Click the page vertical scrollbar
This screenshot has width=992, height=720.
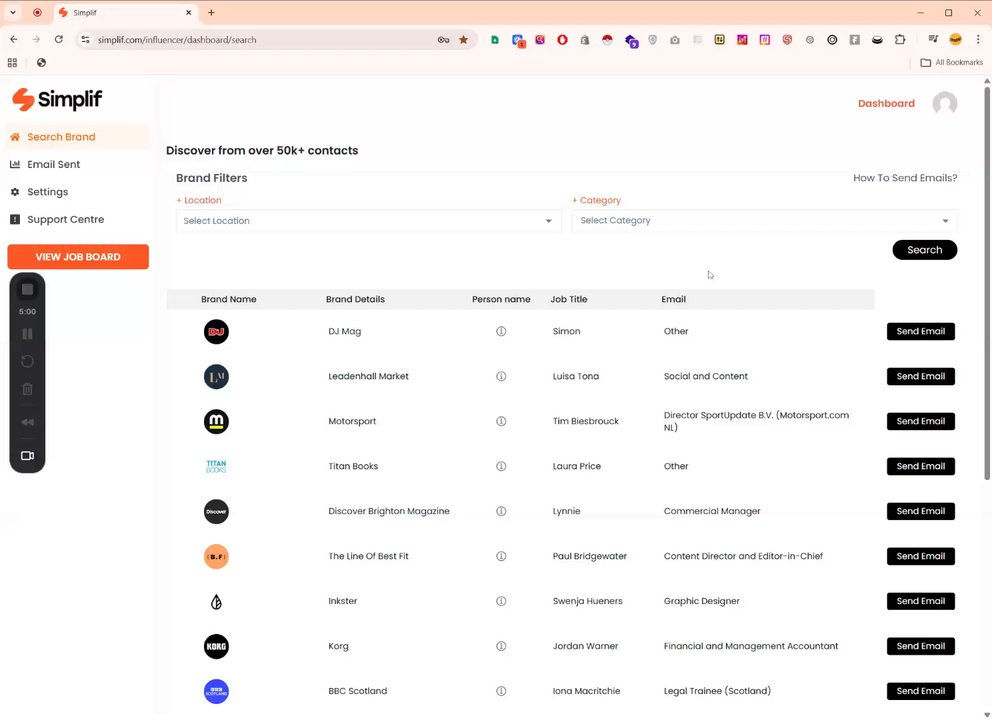(x=987, y=283)
